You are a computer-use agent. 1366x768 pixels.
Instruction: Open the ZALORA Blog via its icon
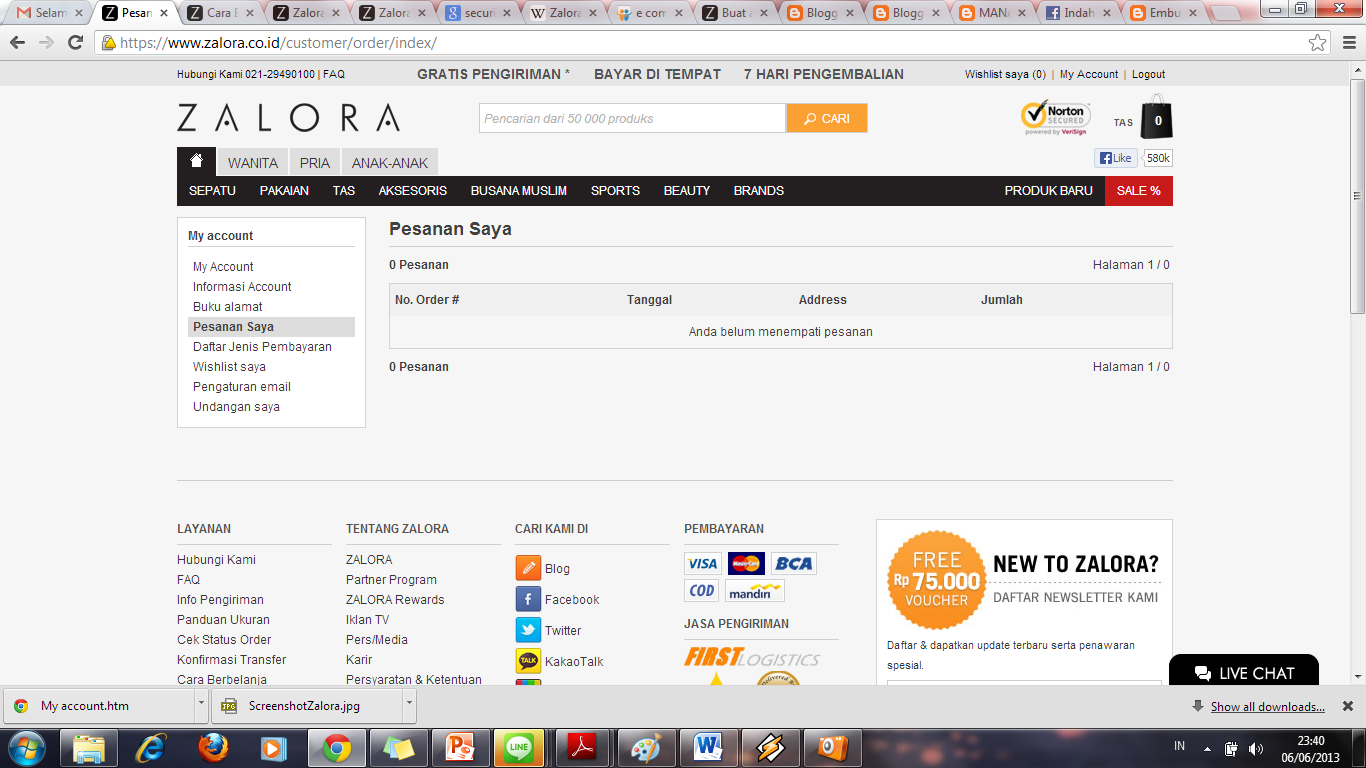[528, 567]
